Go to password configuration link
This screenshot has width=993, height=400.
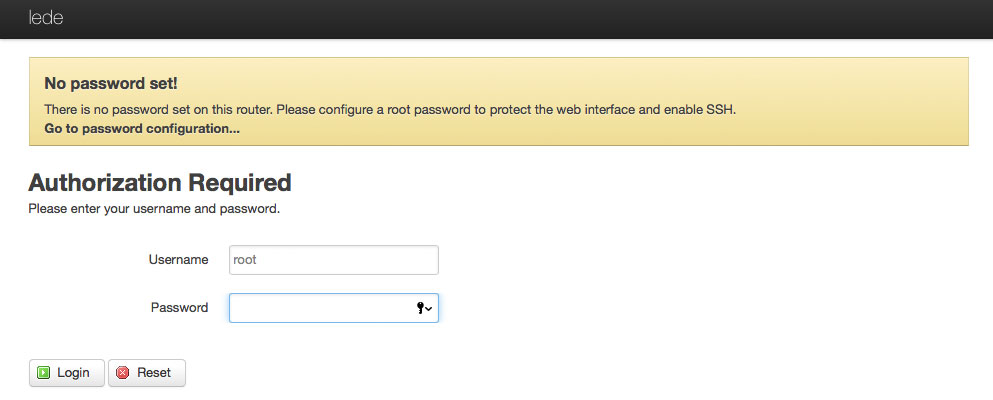pos(142,128)
